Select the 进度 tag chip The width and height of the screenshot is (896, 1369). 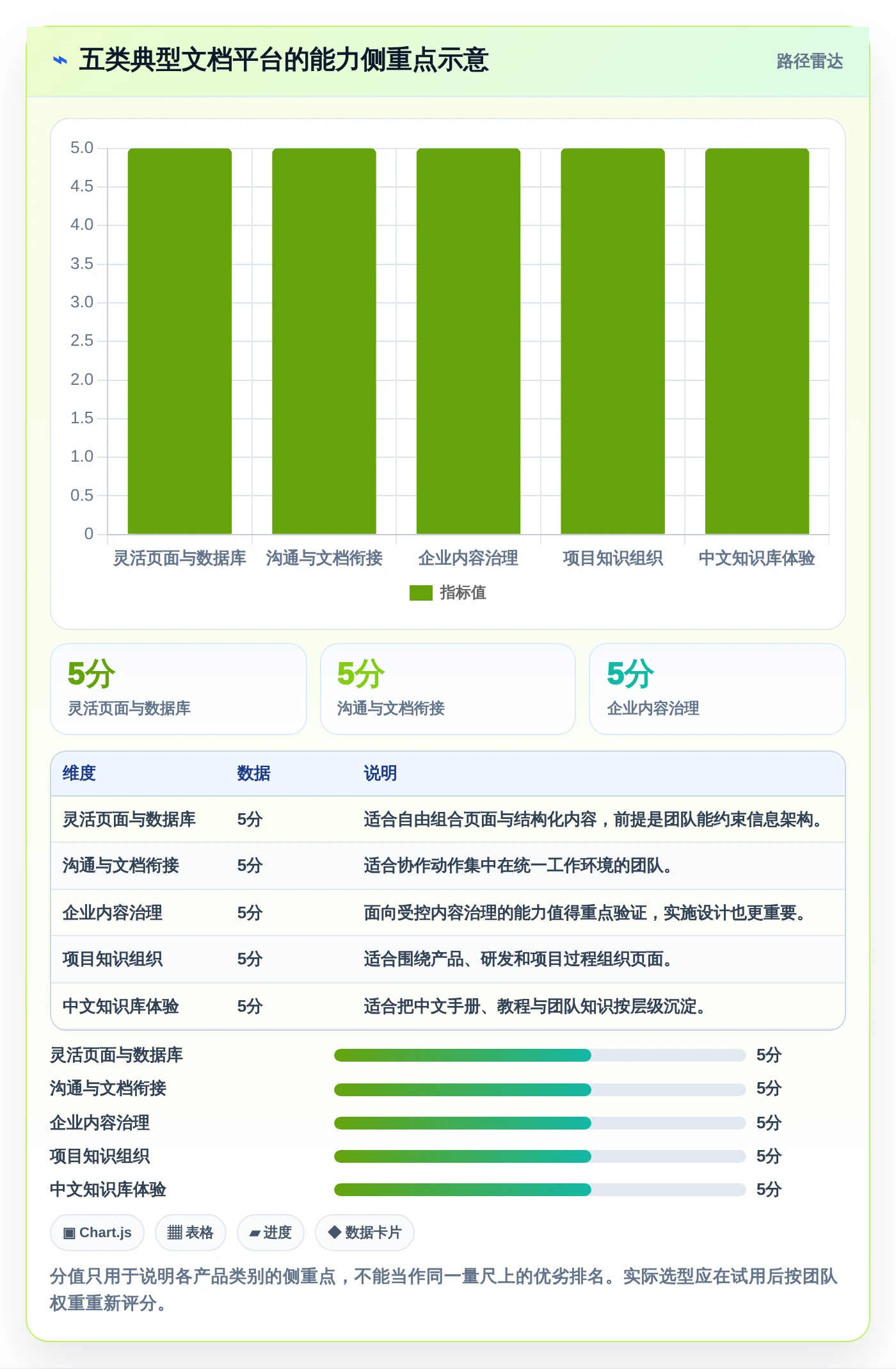[x=271, y=1233]
